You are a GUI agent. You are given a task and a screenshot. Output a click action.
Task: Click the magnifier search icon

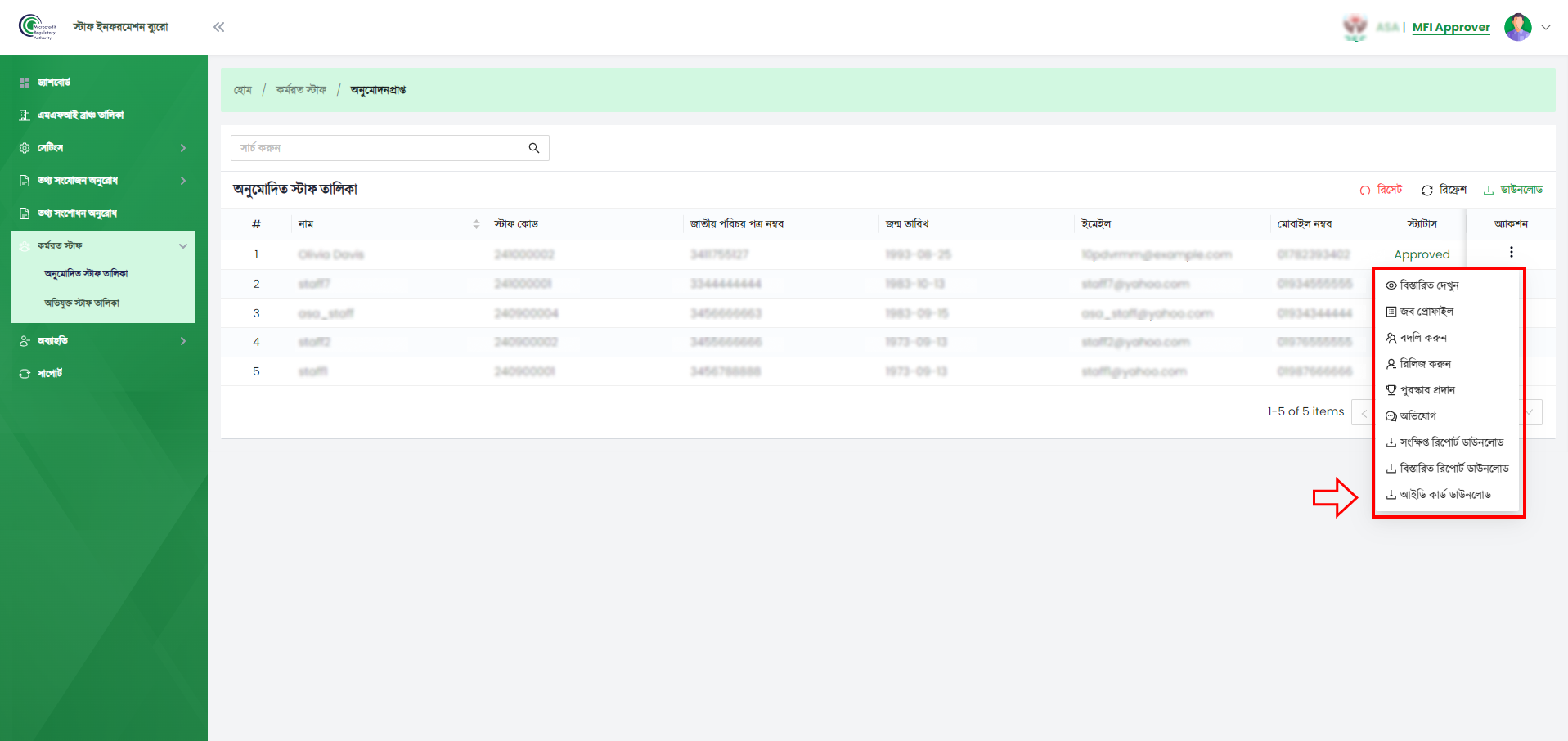coord(534,148)
